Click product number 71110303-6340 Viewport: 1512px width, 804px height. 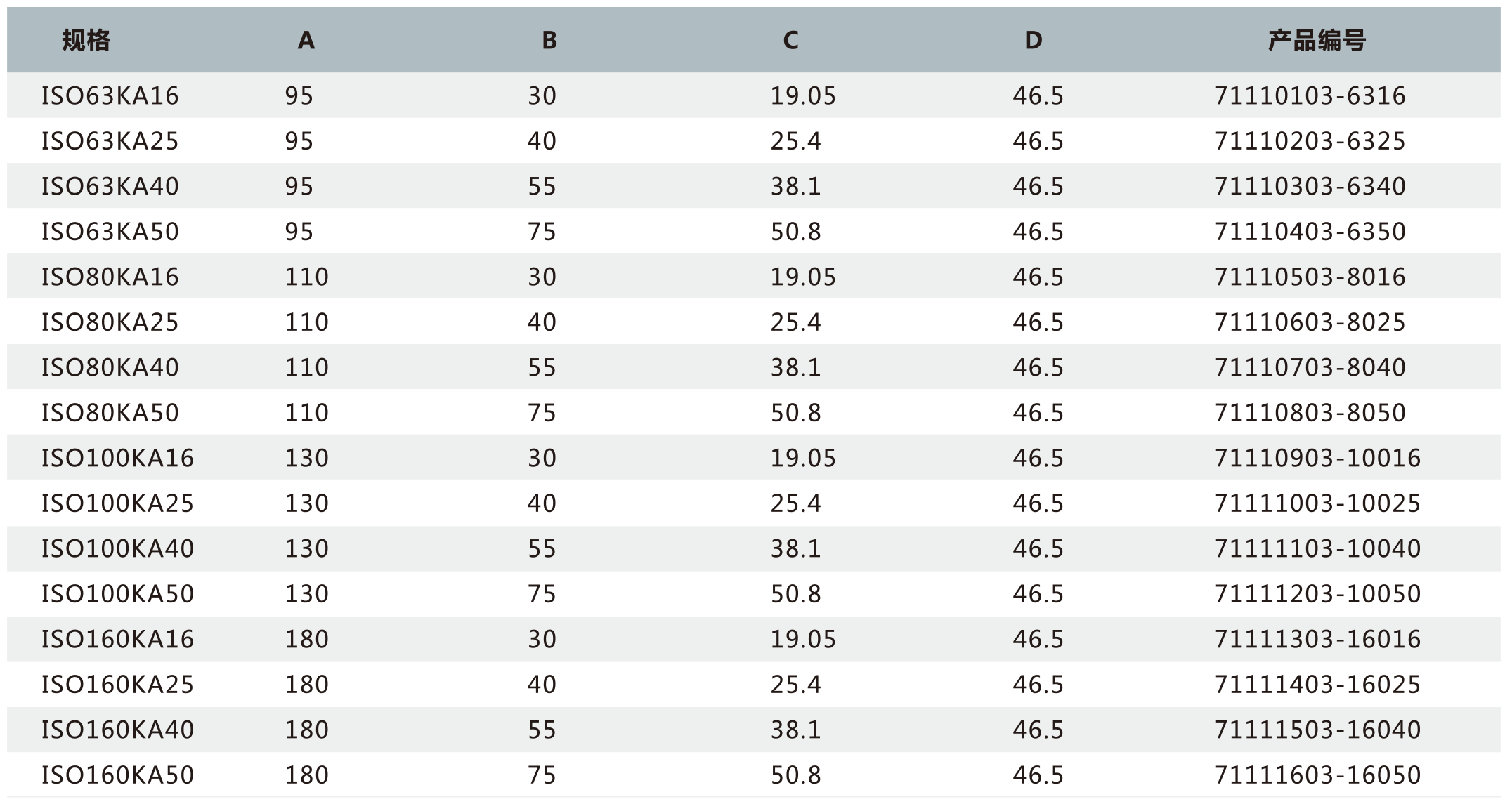pos(1310,186)
